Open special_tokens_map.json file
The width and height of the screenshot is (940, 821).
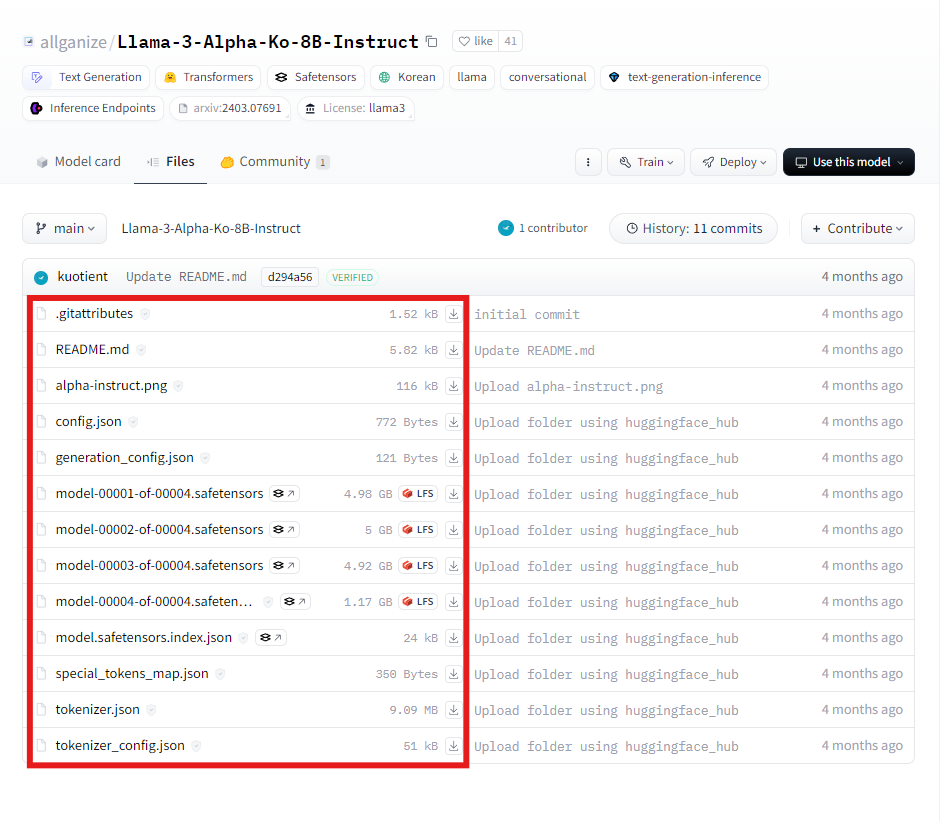point(132,673)
